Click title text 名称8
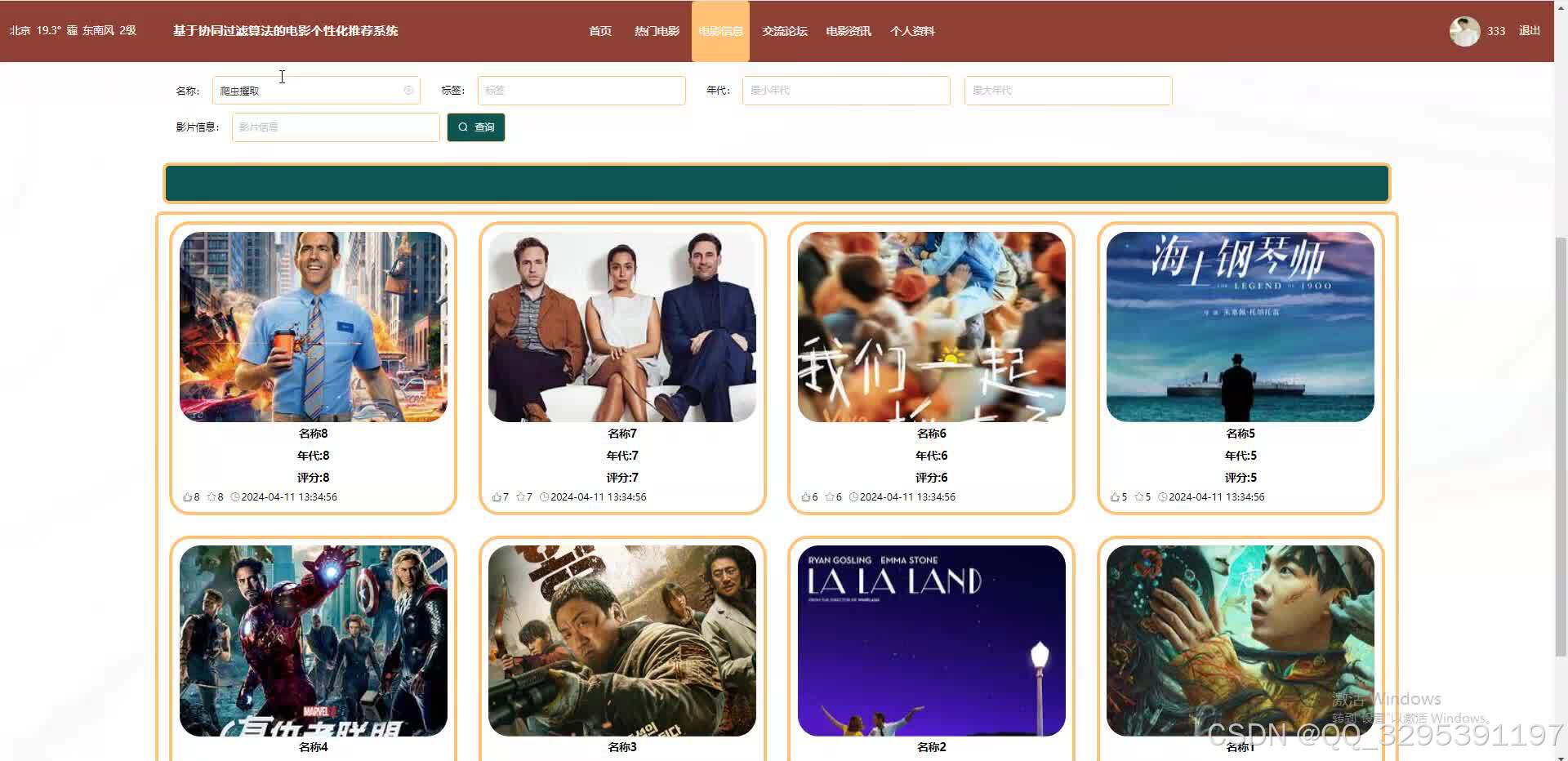Screen dimensions: 1568x761 click(314, 434)
